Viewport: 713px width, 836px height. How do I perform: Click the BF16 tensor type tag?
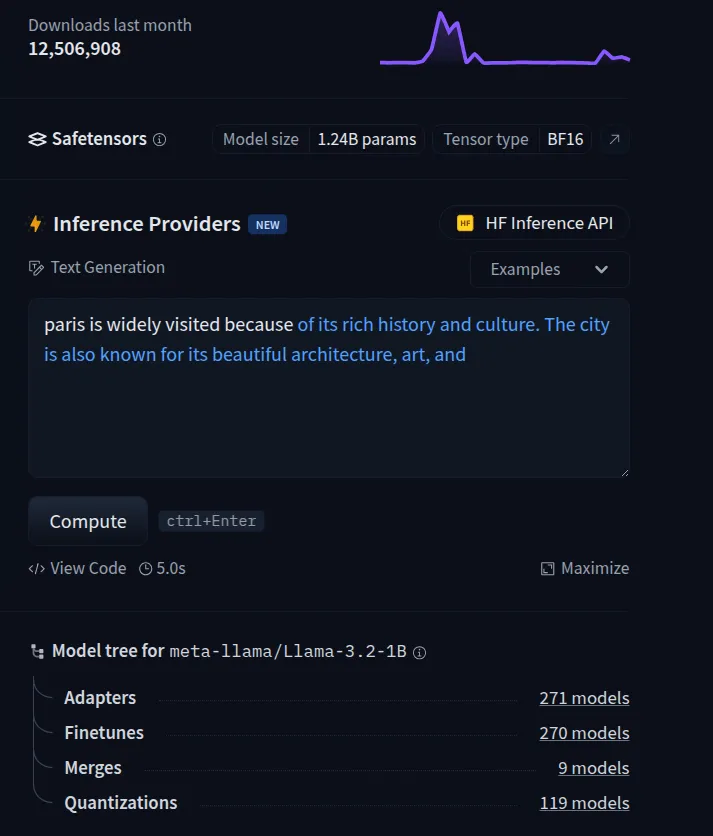[x=565, y=139]
